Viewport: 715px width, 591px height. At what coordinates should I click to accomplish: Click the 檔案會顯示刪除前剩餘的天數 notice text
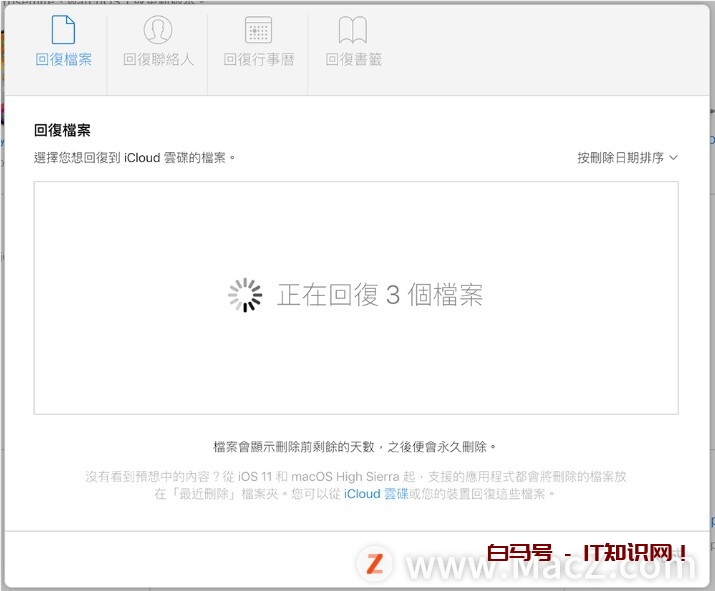pos(355,447)
